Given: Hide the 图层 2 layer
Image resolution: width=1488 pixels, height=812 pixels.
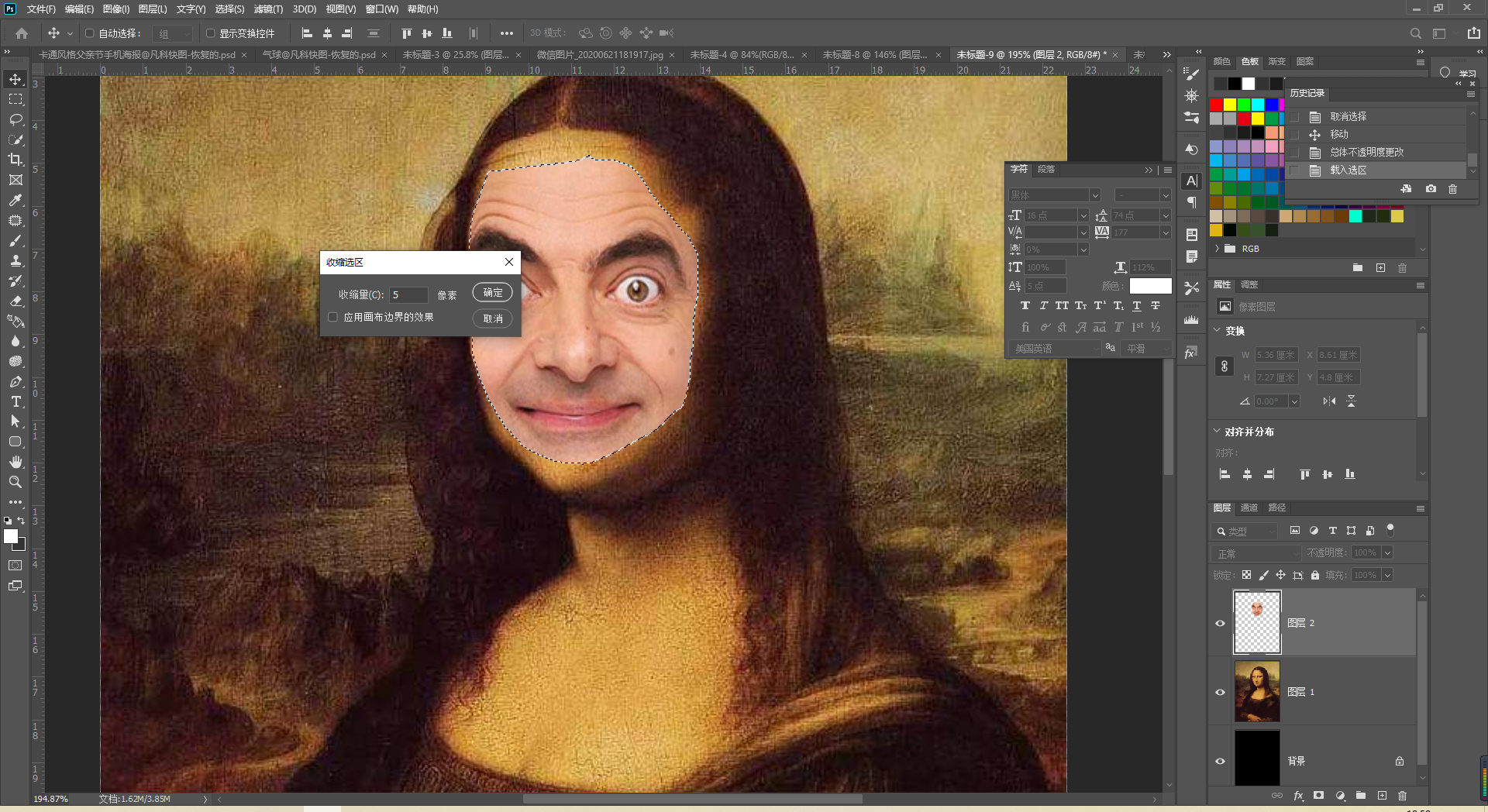Looking at the screenshot, I should click(1220, 623).
